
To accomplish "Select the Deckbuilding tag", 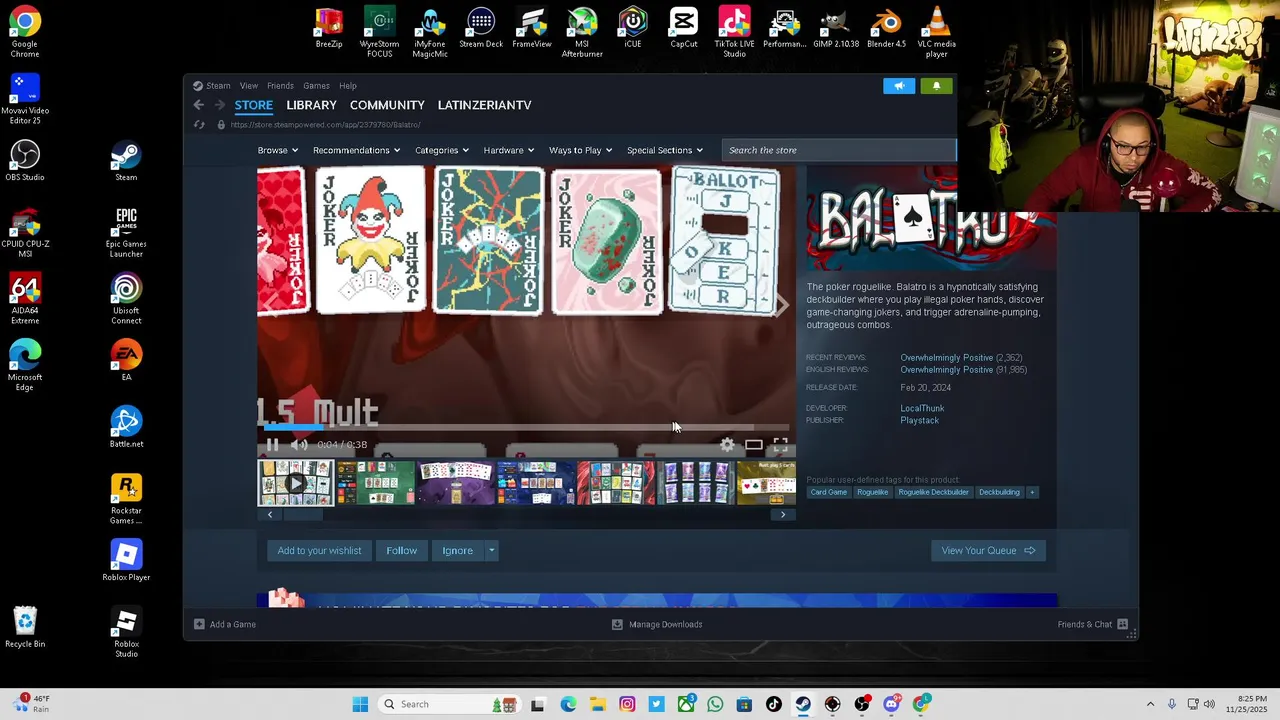I will [999, 492].
